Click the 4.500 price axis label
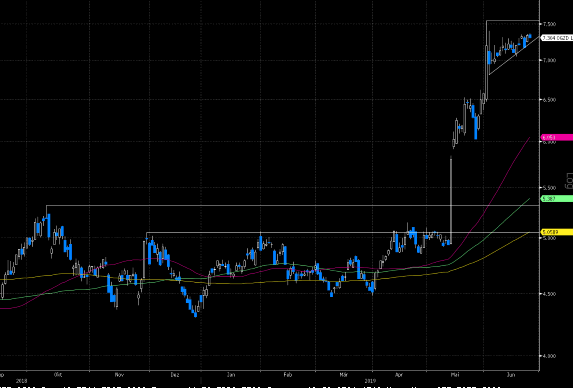The image size is (573, 388). [550, 294]
